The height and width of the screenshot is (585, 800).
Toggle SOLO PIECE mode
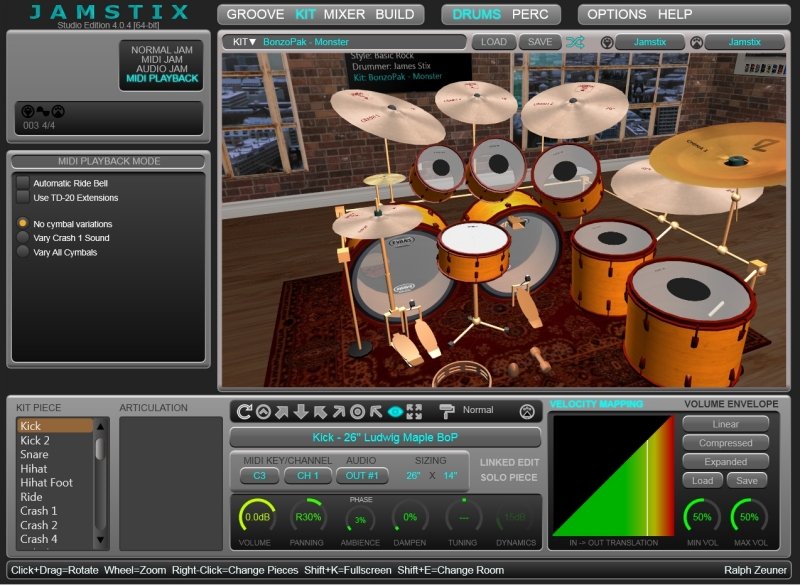pyautogui.click(x=509, y=477)
